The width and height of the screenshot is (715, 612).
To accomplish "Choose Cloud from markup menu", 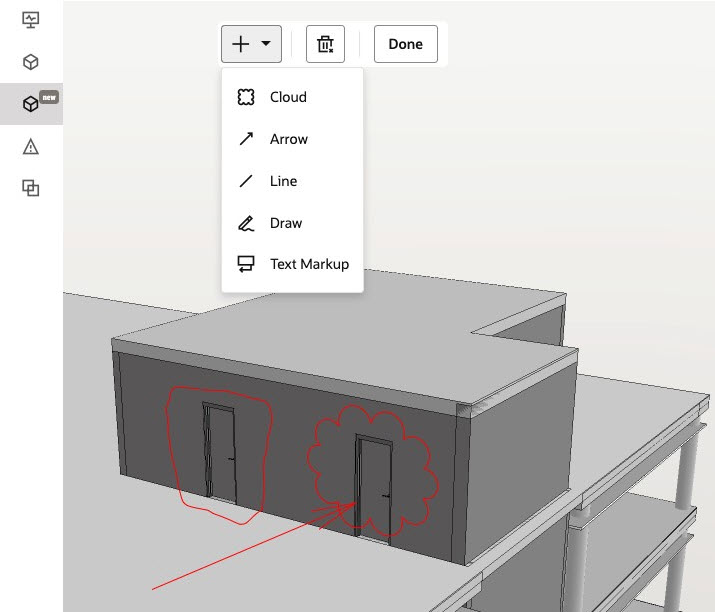I will pyautogui.click(x=292, y=97).
